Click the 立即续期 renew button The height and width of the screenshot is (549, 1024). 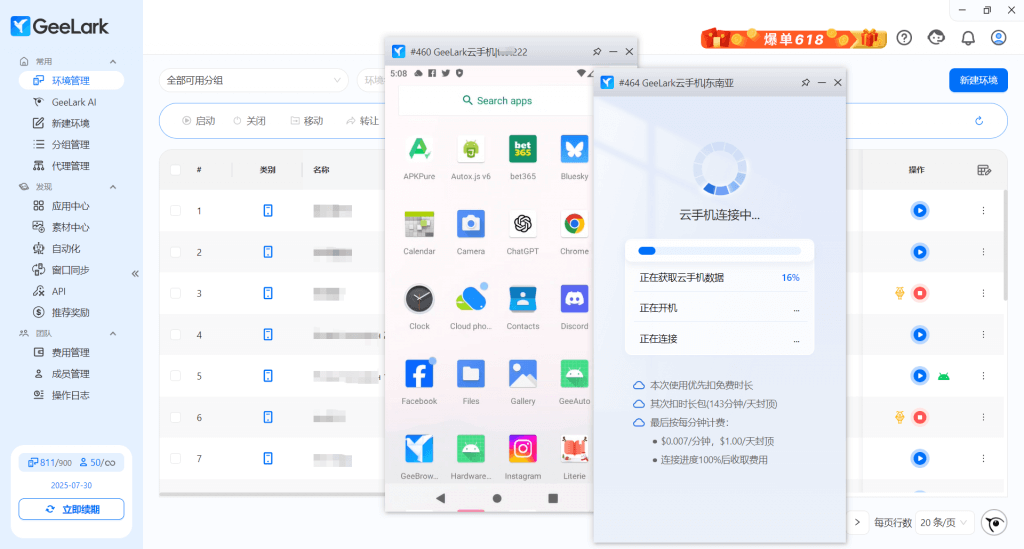tap(71, 509)
